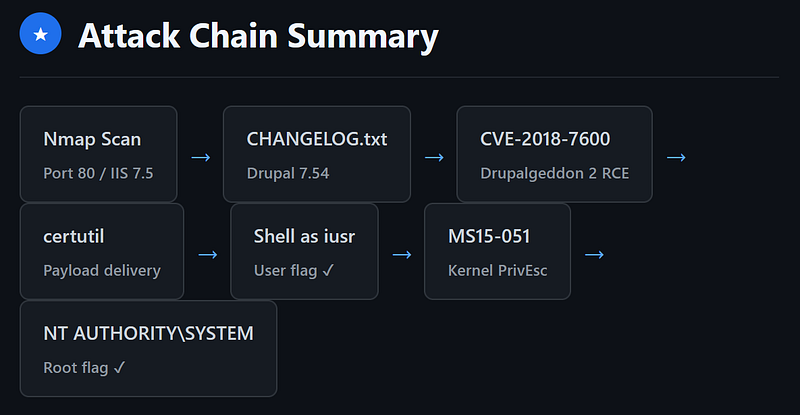
Task: Click the blue star icon
Action: coord(41,36)
